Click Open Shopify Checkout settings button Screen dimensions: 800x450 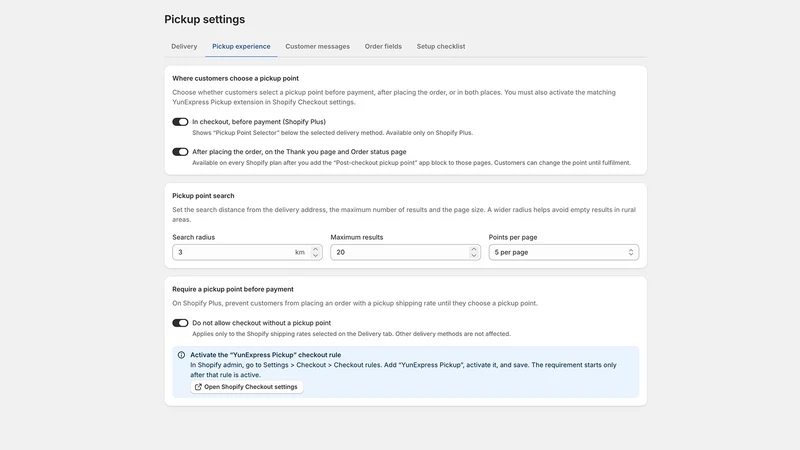(247, 387)
